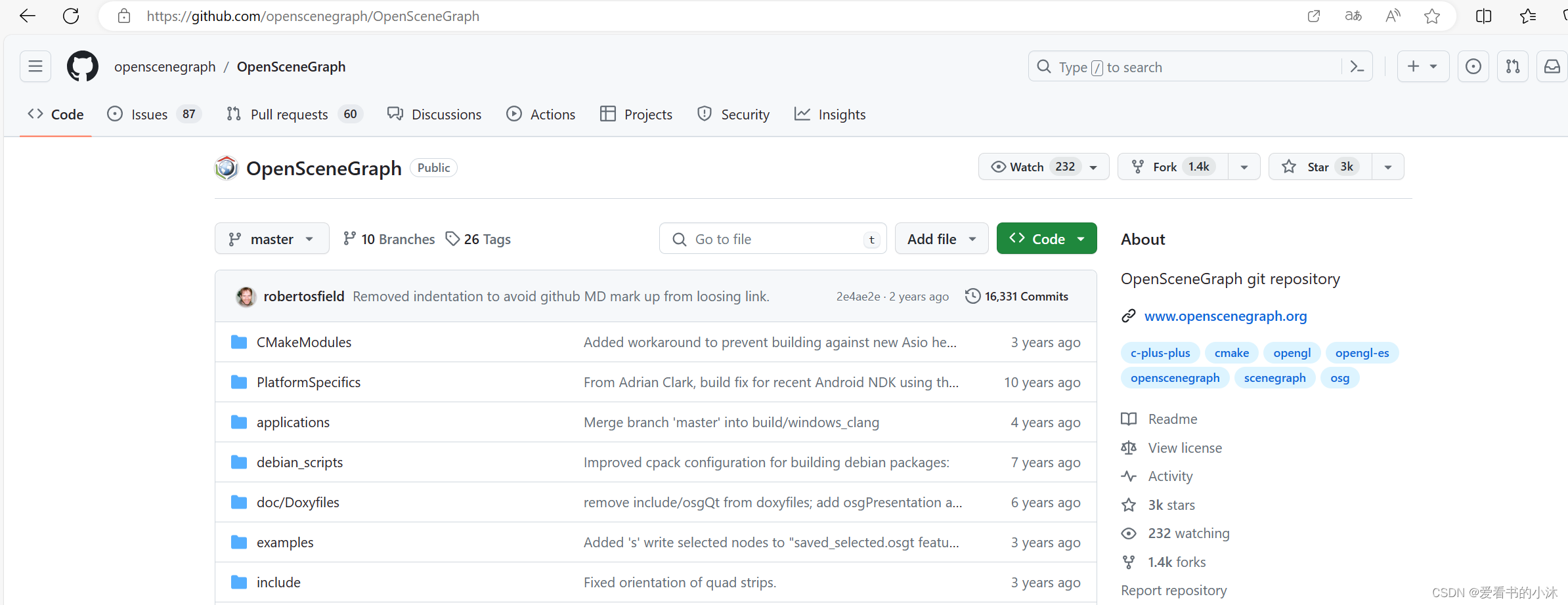
Task: Click the examples folder icon
Action: click(x=239, y=542)
